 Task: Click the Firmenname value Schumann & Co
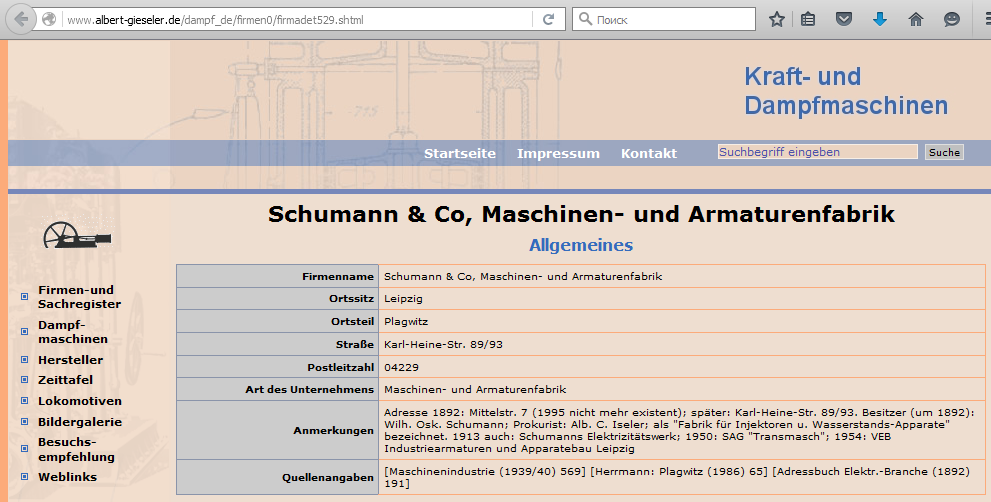[523, 276]
